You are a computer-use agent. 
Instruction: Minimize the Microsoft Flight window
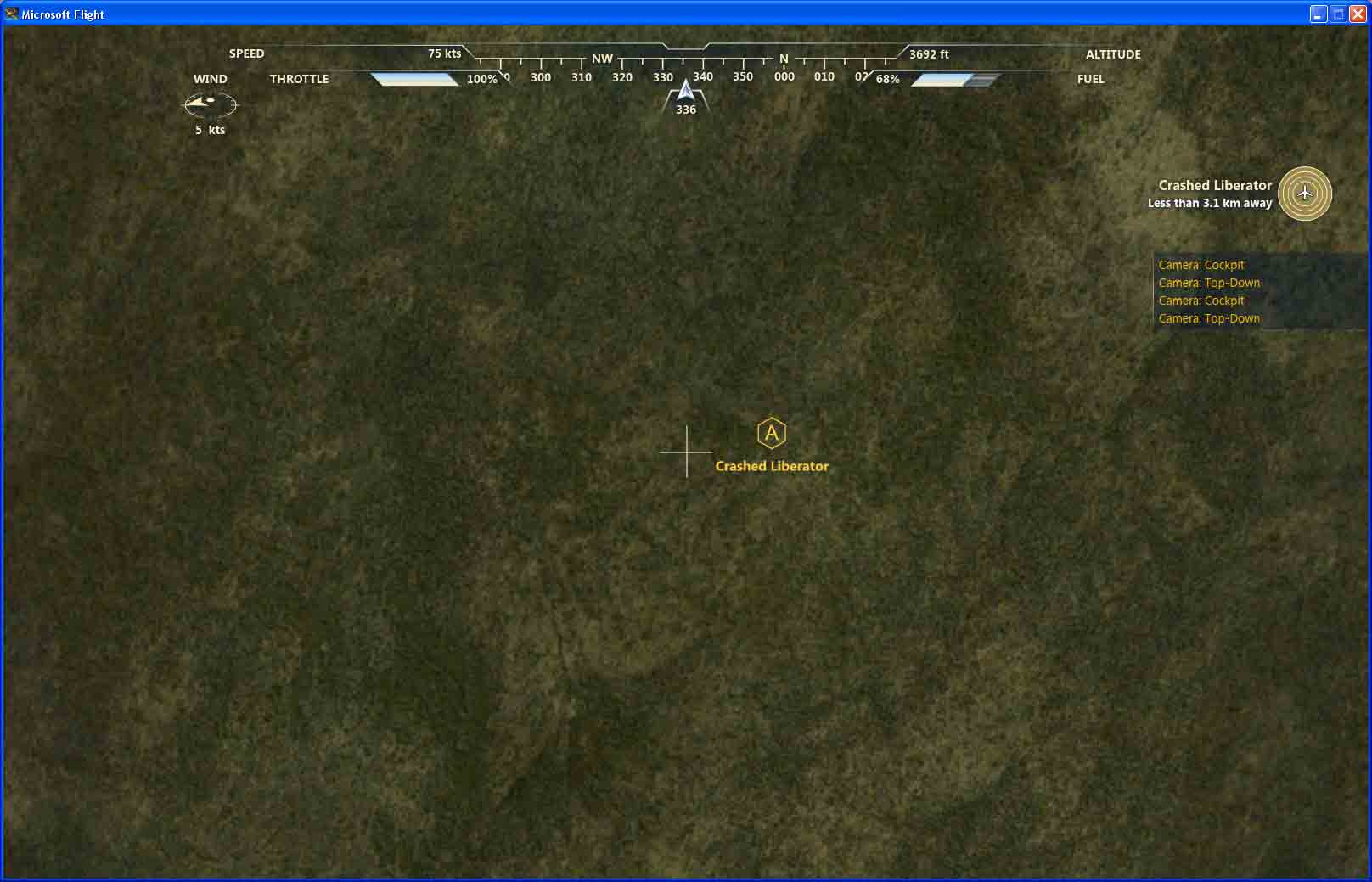pos(1318,14)
